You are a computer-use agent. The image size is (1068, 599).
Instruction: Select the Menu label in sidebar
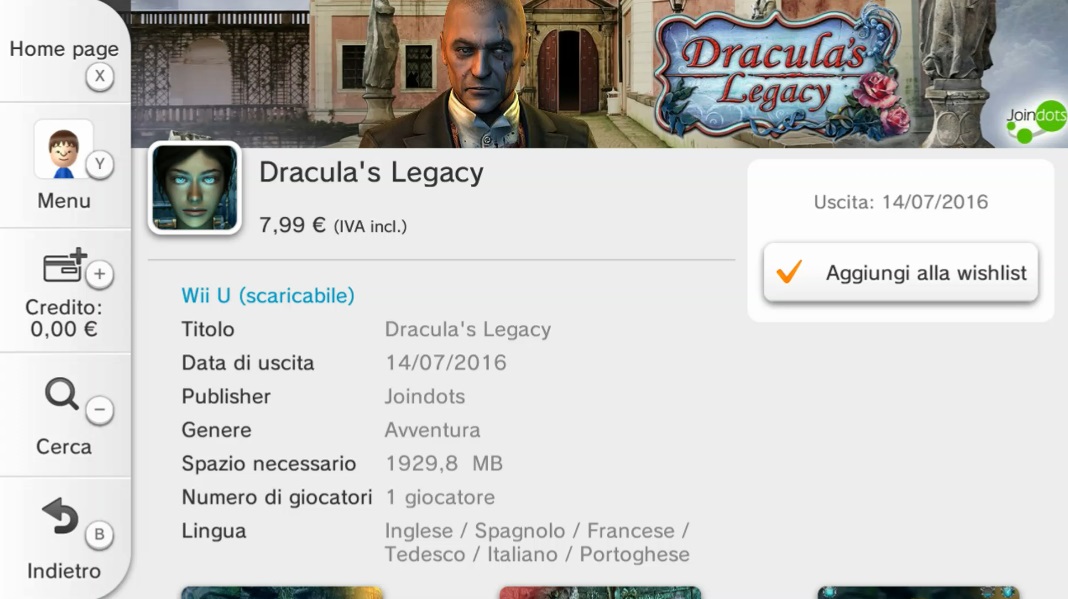tap(64, 201)
